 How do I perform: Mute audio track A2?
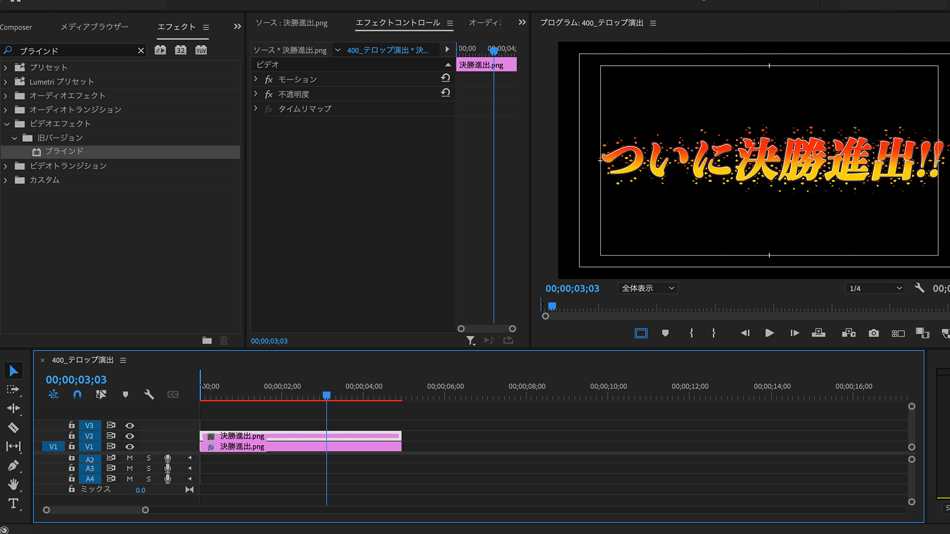pos(129,459)
